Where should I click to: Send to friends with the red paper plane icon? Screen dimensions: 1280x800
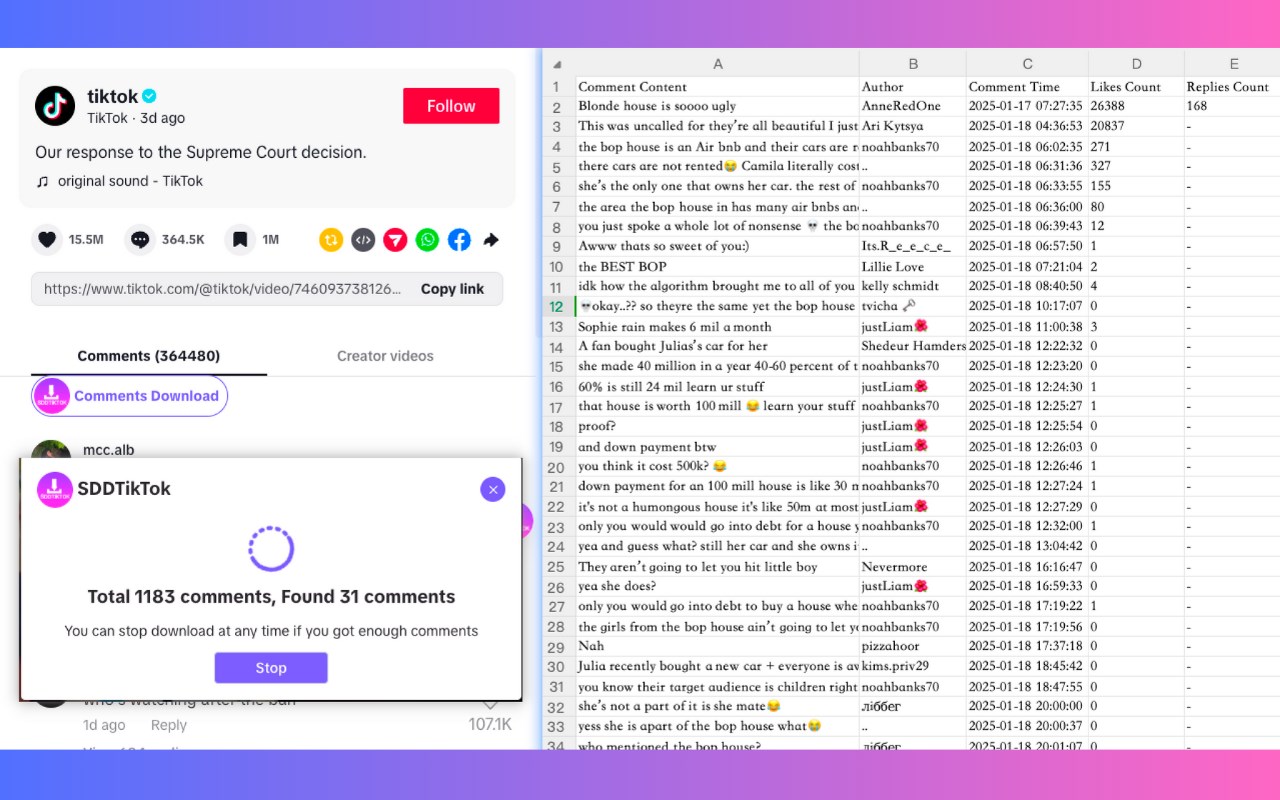(x=395, y=240)
